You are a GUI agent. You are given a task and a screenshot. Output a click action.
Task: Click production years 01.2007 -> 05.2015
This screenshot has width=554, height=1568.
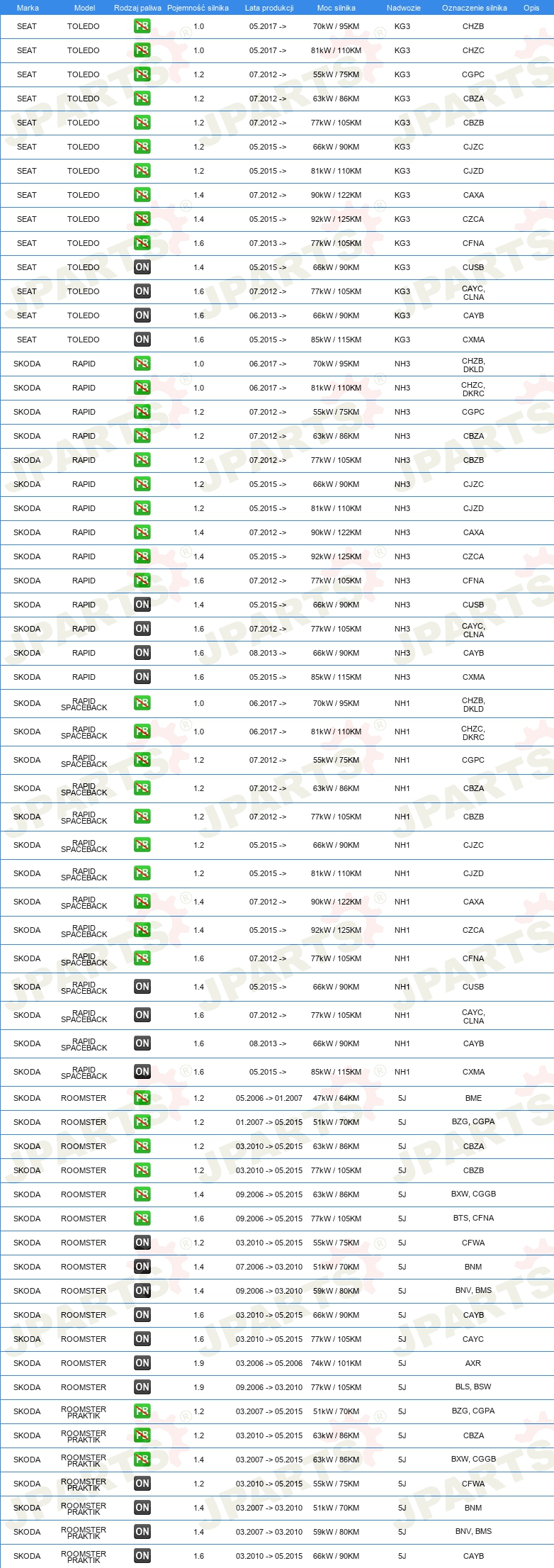269,1122
